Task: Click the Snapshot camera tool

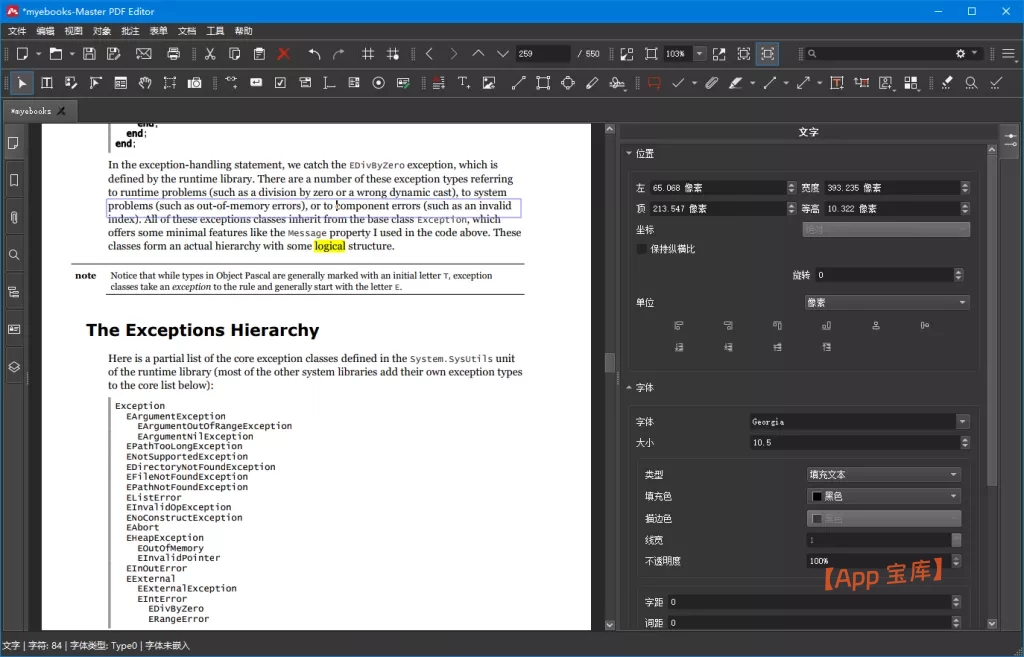Action: coord(195,83)
